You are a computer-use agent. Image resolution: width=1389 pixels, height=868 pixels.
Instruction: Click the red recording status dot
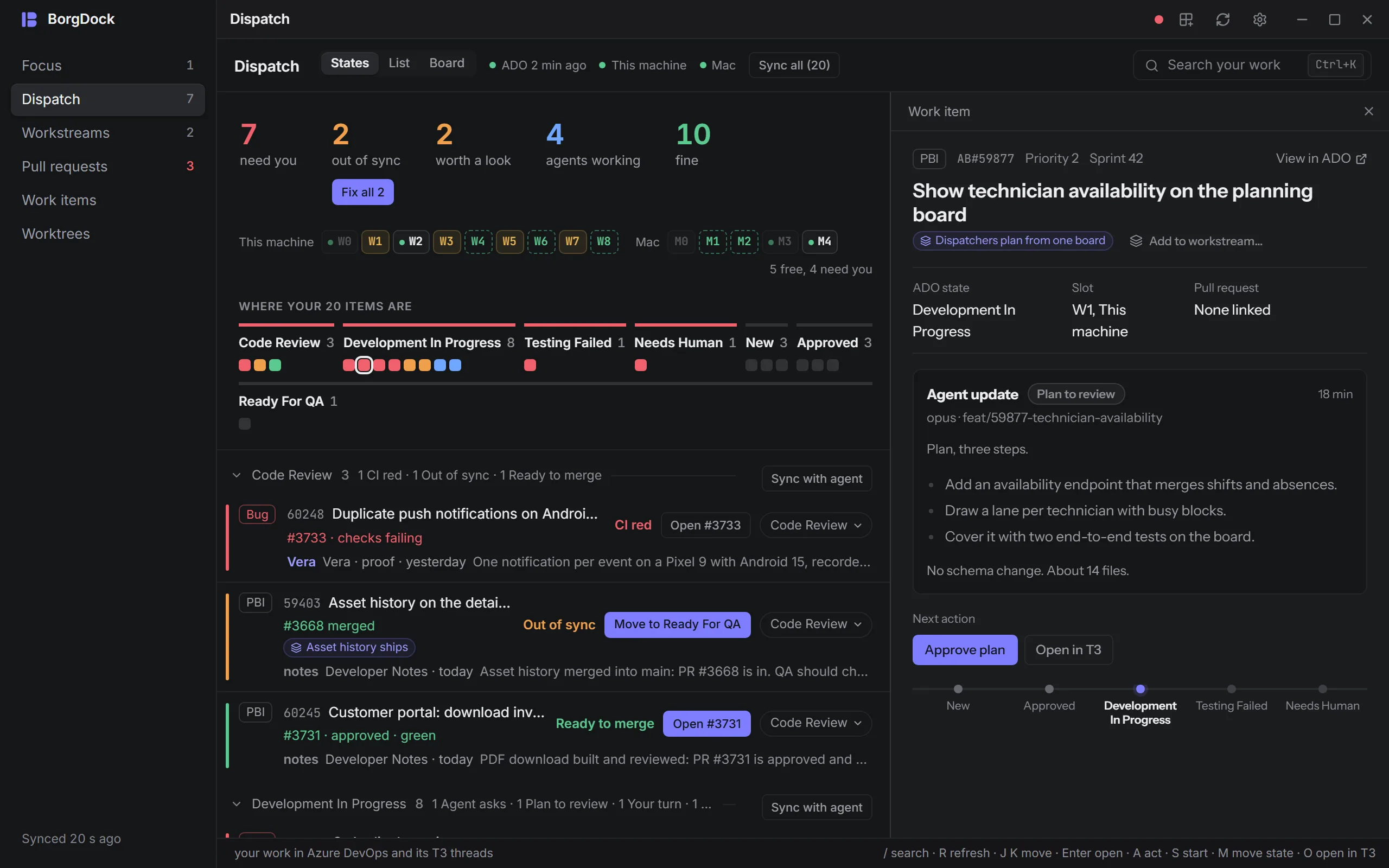coord(1158,20)
